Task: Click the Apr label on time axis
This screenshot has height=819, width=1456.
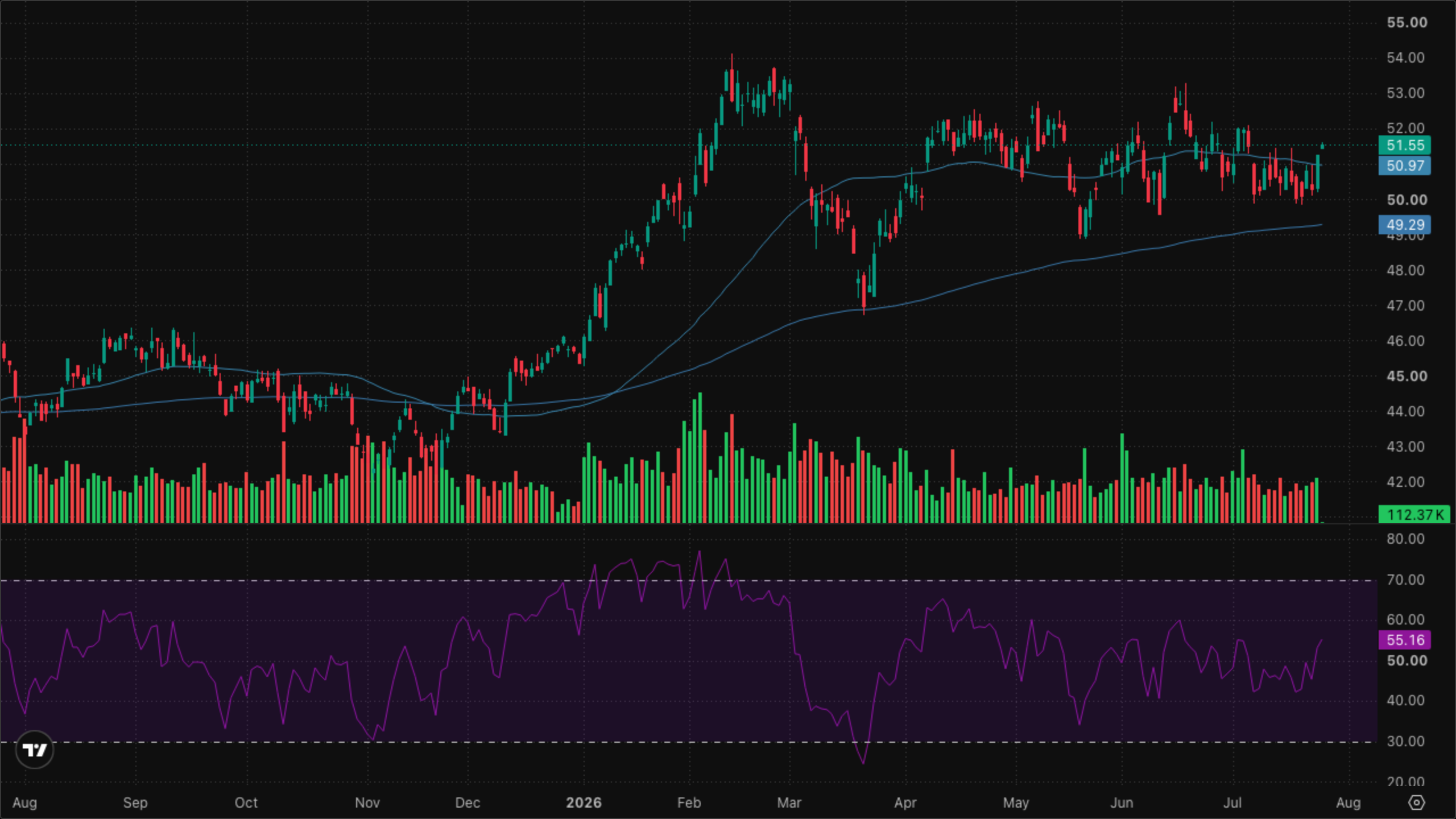Action: [905, 803]
